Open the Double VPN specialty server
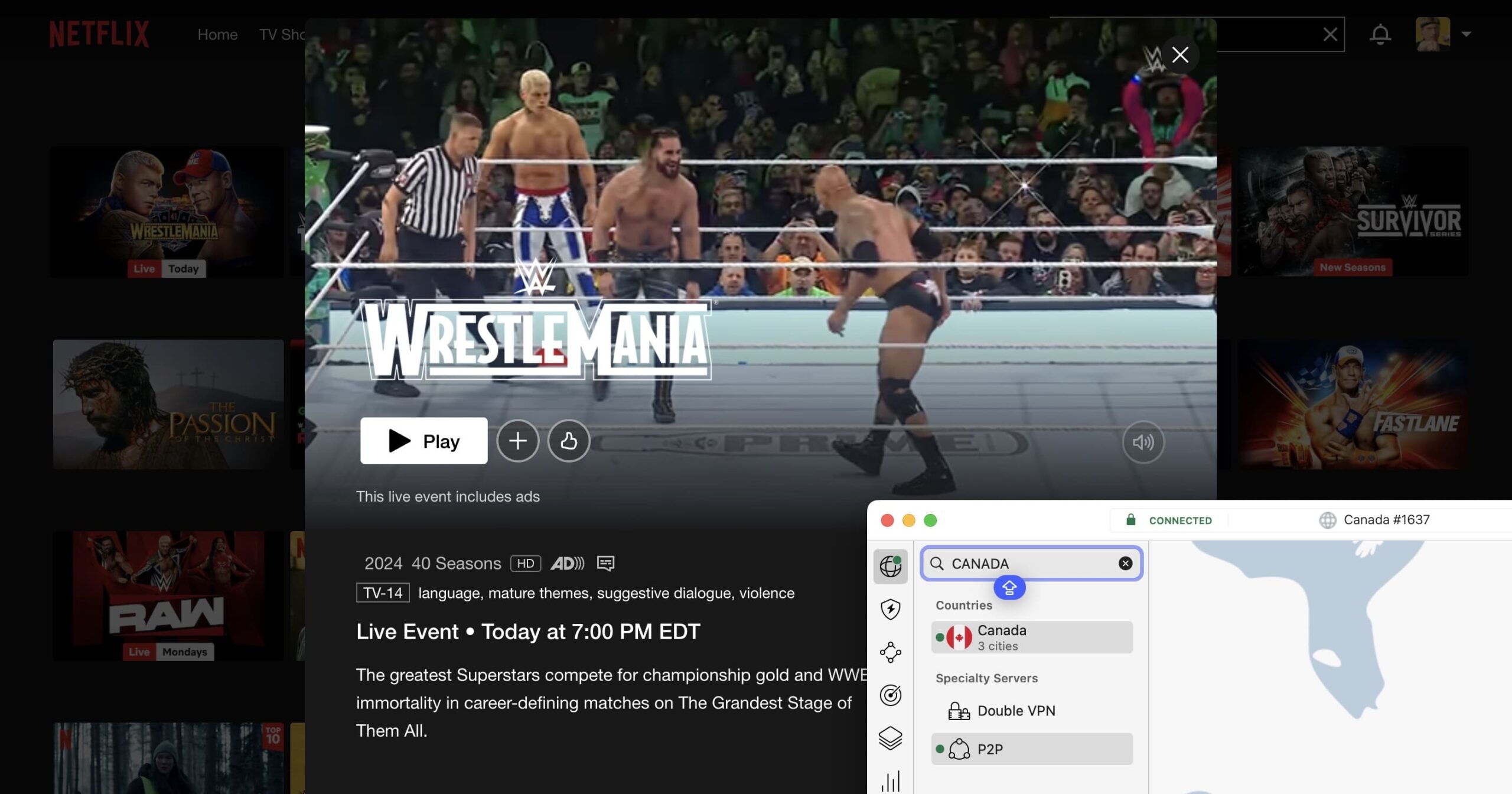 point(1017,711)
